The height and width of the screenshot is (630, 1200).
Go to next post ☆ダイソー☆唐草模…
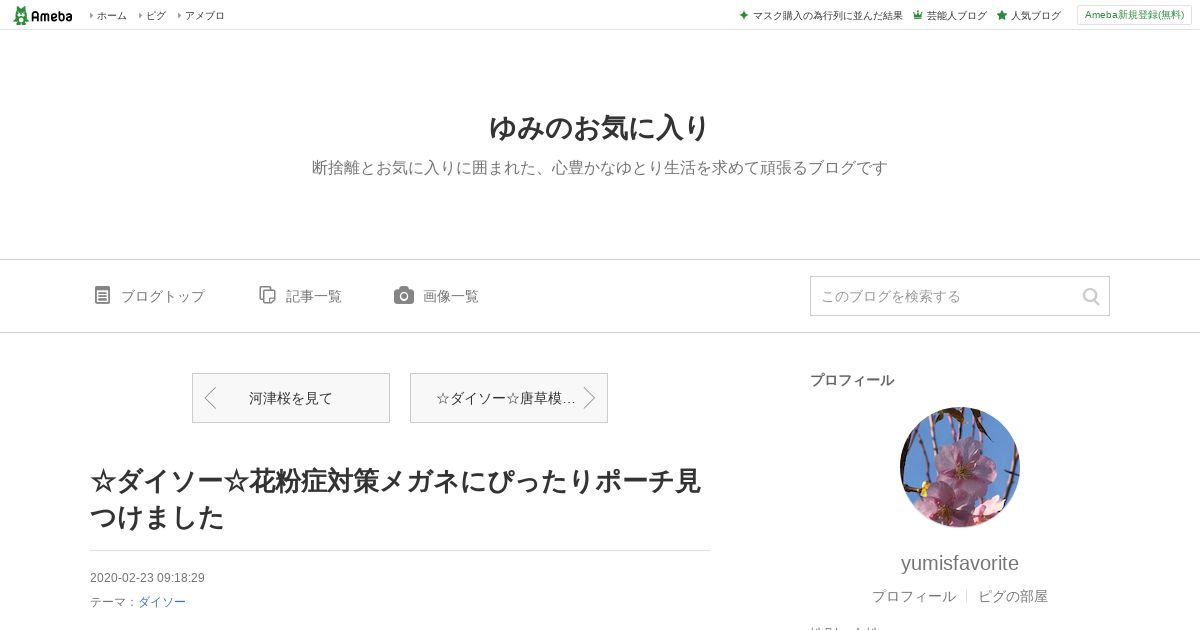pyautogui.click(x=509, y=398)
